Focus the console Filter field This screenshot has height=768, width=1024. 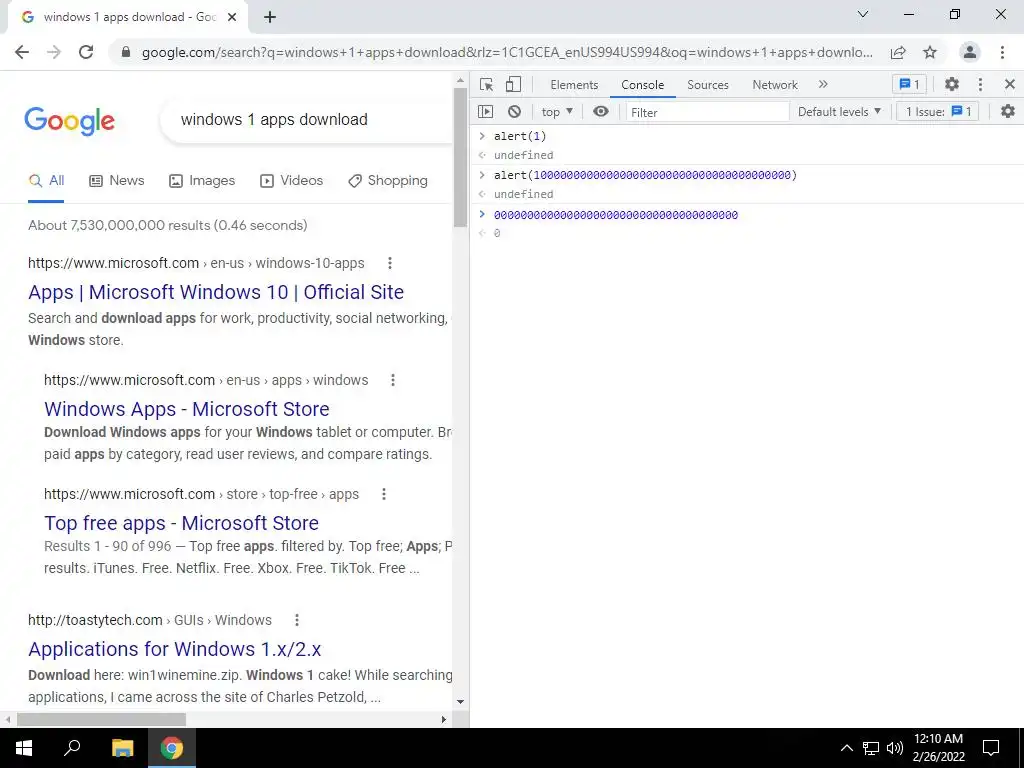click(x=708, y=112)
